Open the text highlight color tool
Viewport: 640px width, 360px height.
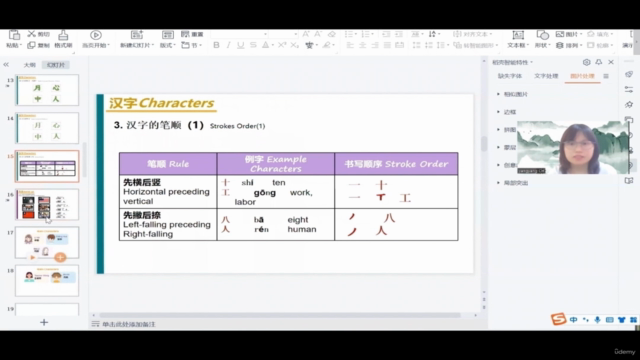327,45
